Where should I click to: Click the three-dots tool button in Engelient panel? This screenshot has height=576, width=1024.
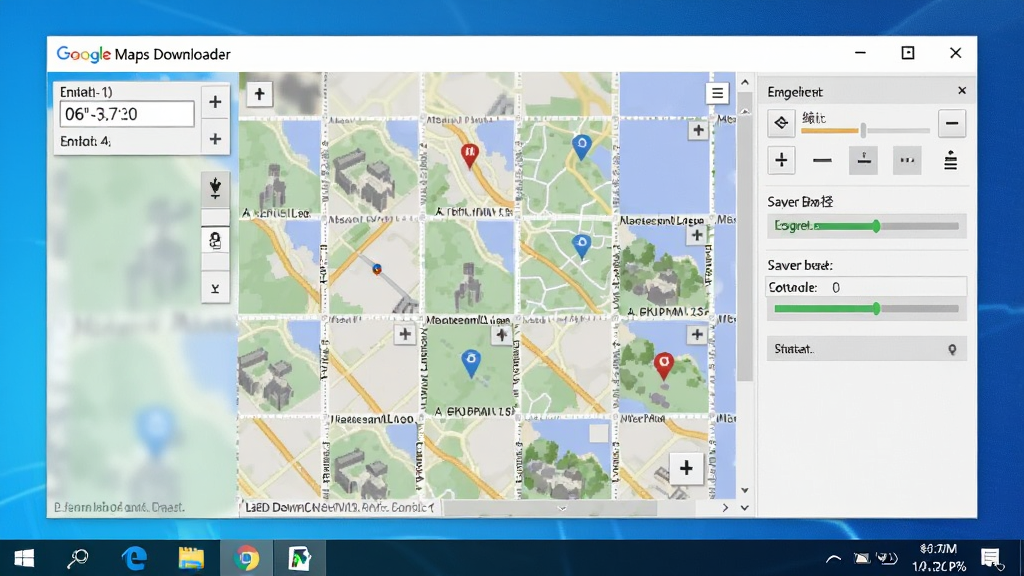click(907, 160)
